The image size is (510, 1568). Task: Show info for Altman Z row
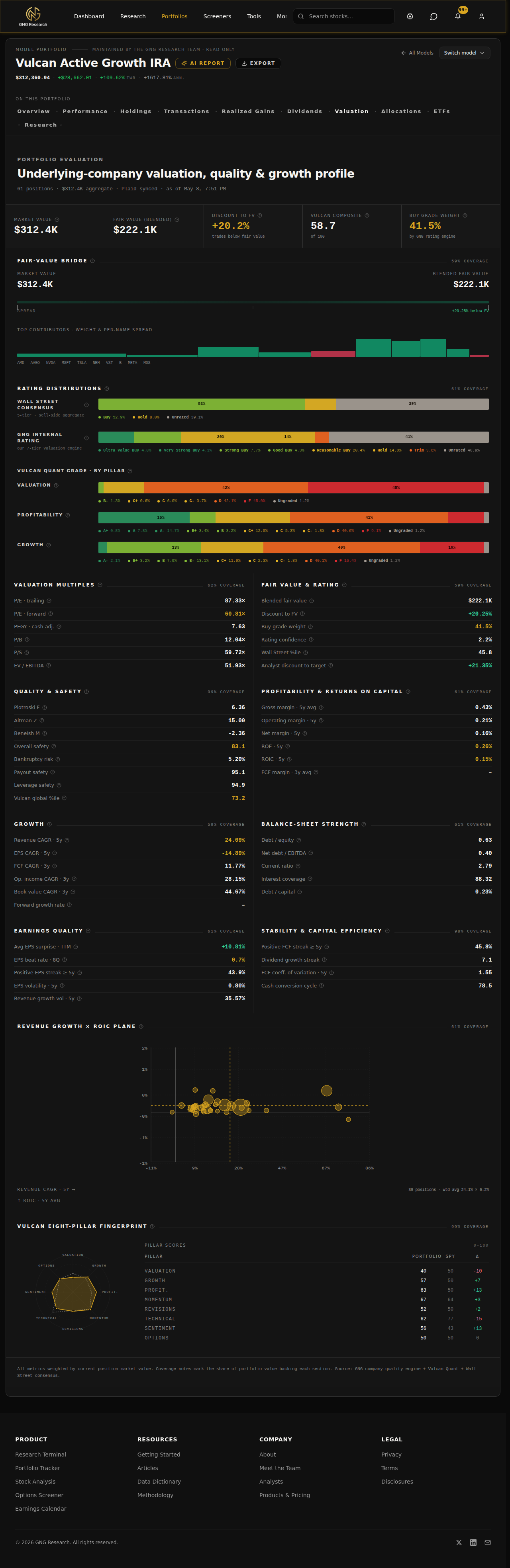42,721
